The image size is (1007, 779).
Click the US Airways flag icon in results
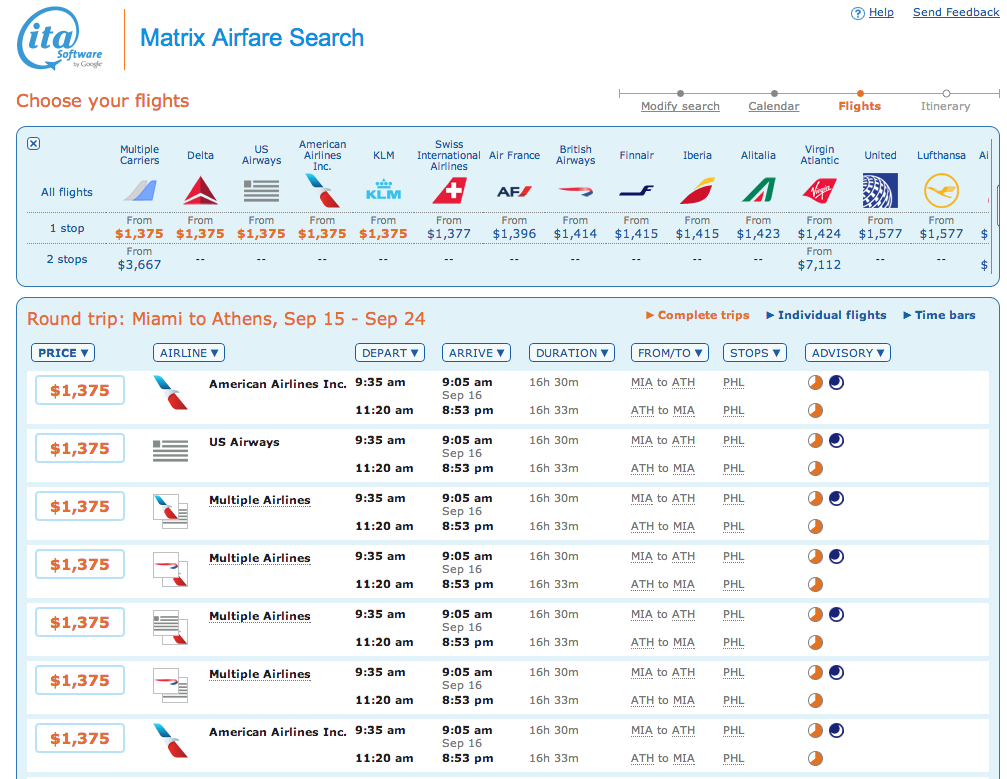(x=170, y=451)
